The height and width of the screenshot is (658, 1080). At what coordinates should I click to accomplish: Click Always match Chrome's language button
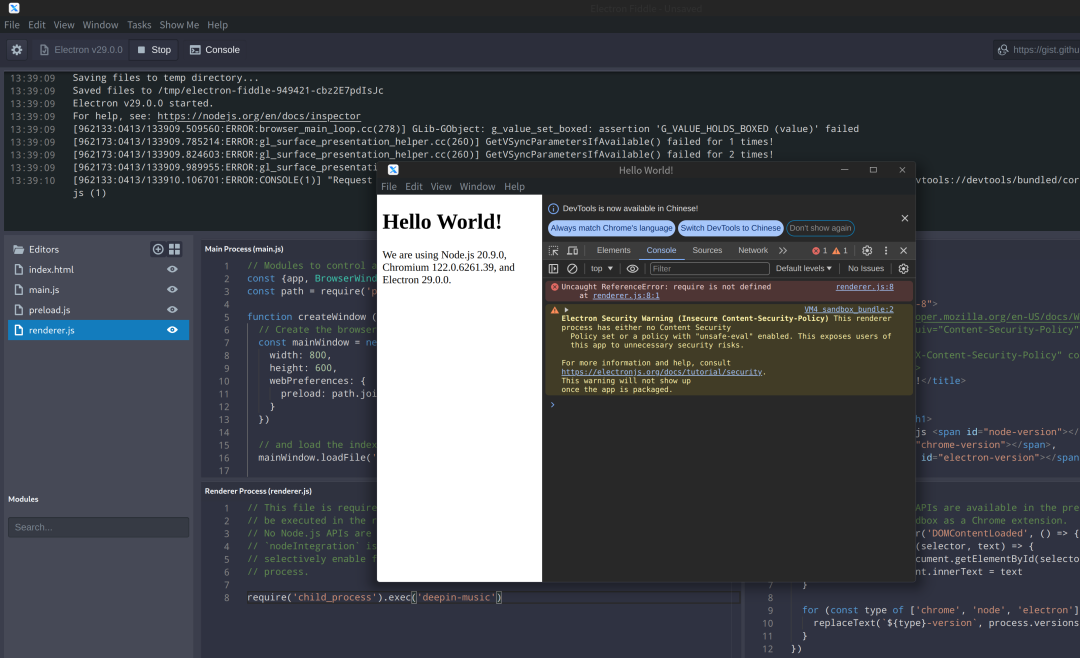tap(611, 228)
